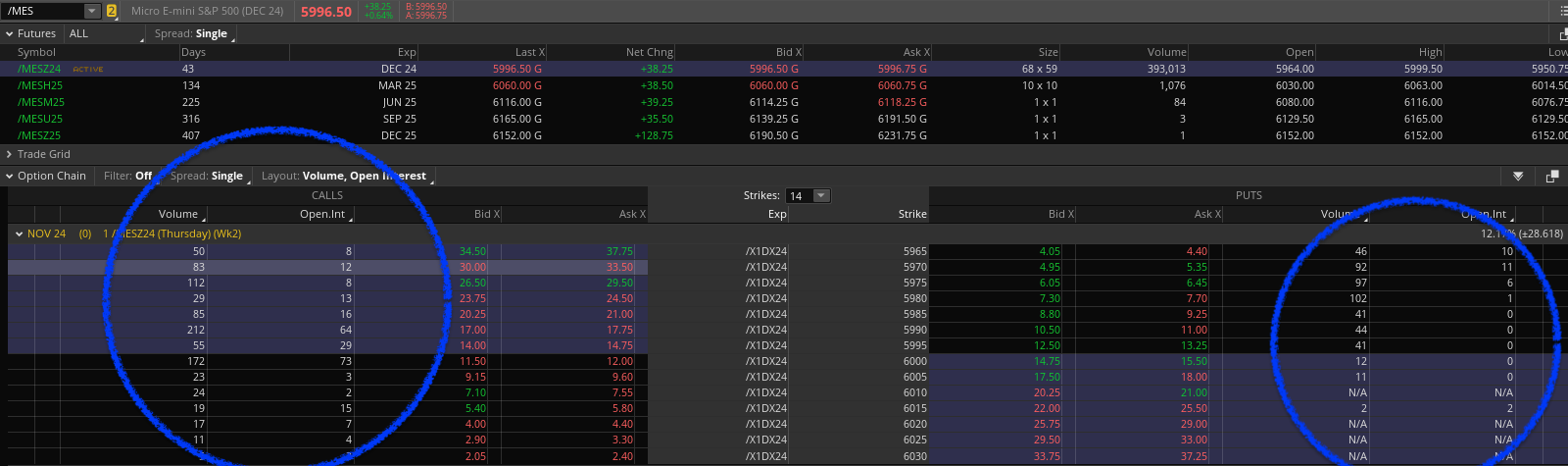Collapse the Option Chain section
The height and width of the screenshot is (466, 1568).
9,176
